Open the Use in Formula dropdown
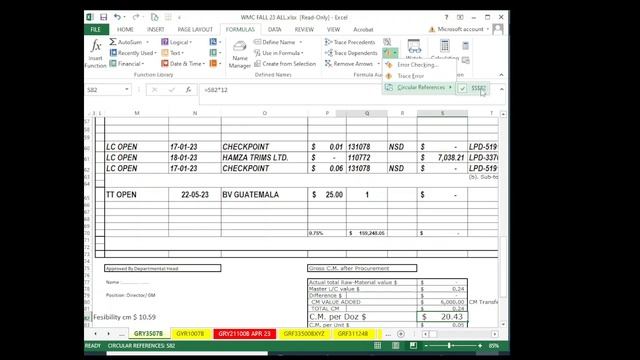 tap(279, 53)
